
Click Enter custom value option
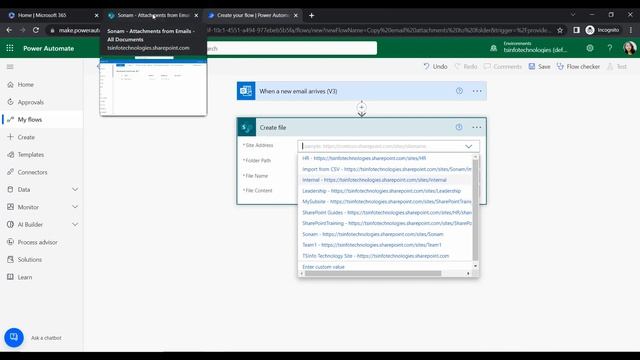(323, 267)
